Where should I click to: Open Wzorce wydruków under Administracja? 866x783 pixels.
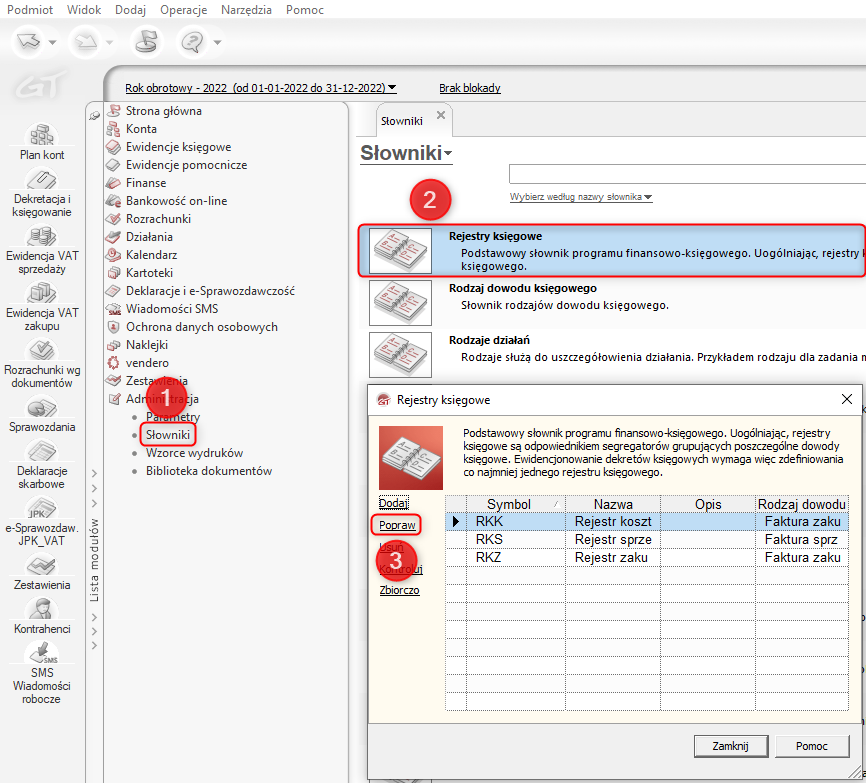[194, 453]
